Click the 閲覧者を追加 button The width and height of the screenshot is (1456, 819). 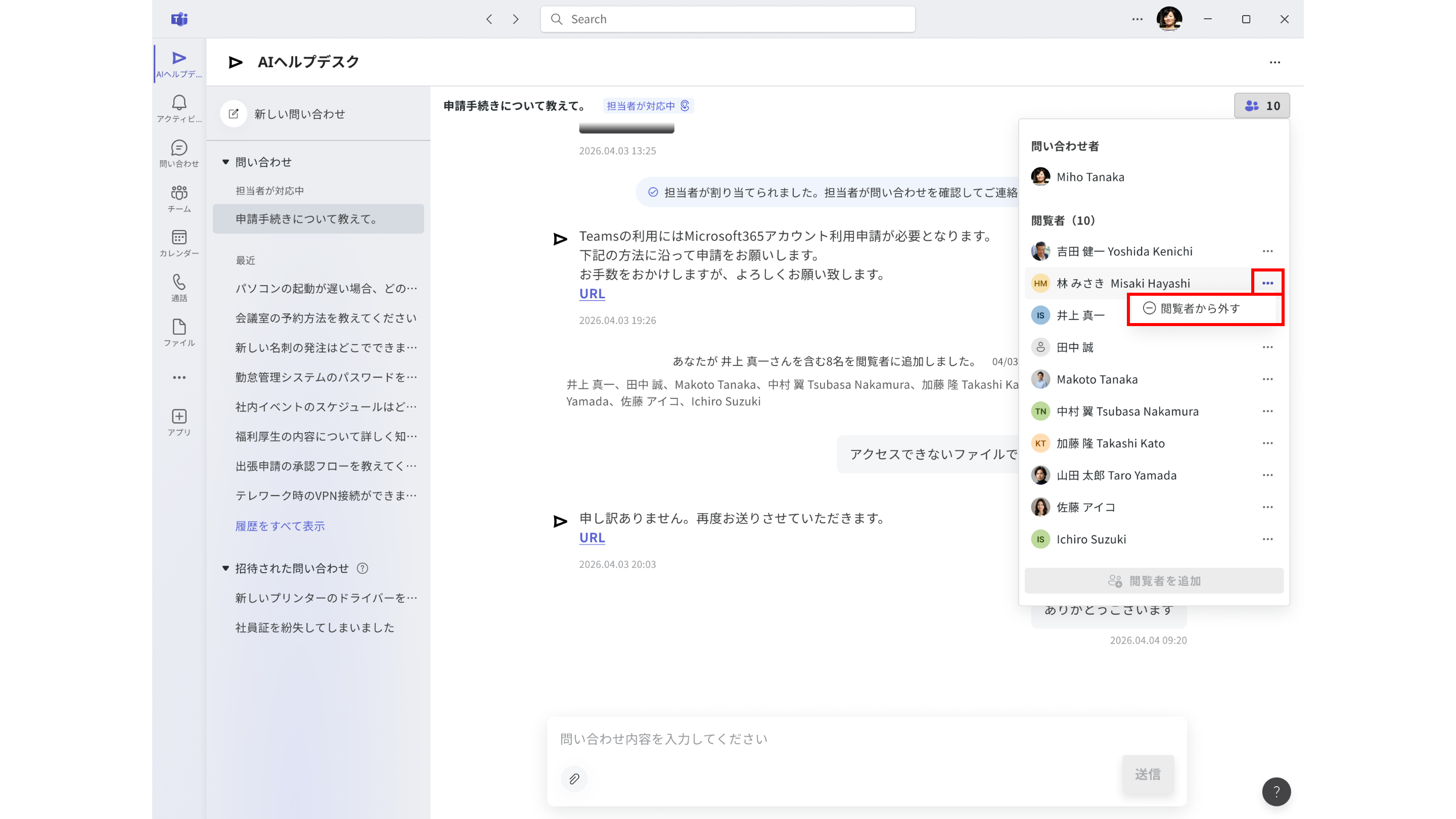point(1154,580)
